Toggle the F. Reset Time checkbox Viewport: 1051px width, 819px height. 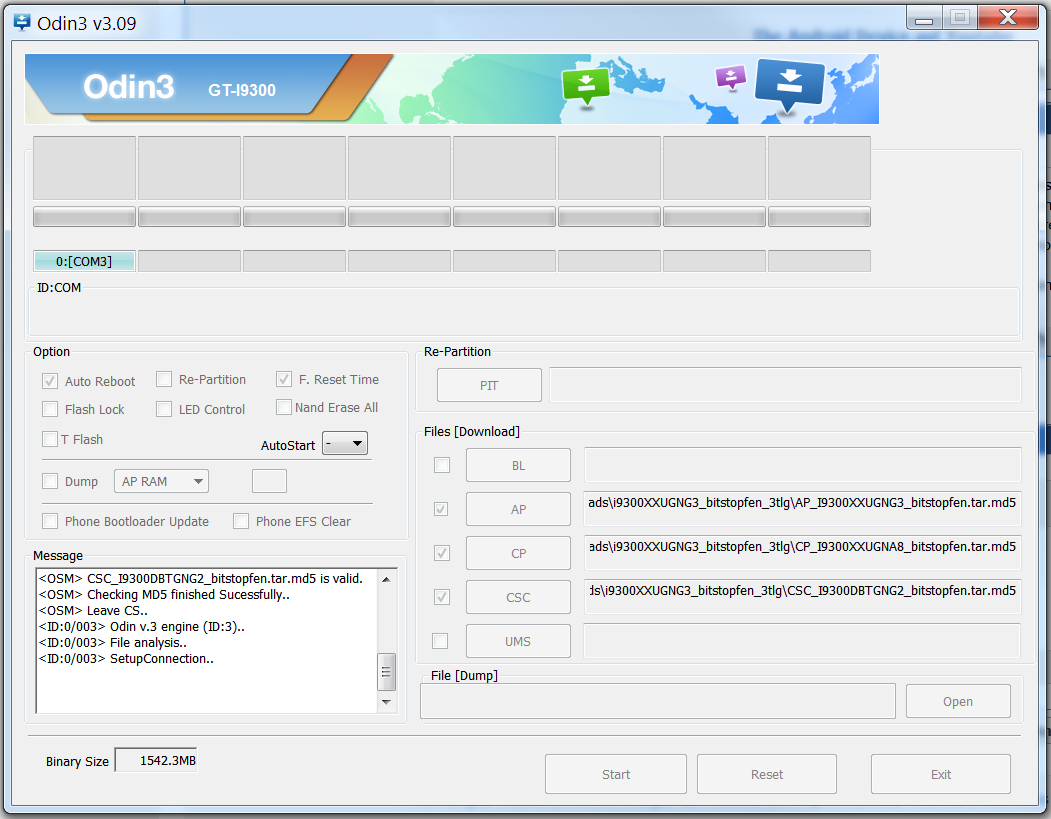coord(284,379)
